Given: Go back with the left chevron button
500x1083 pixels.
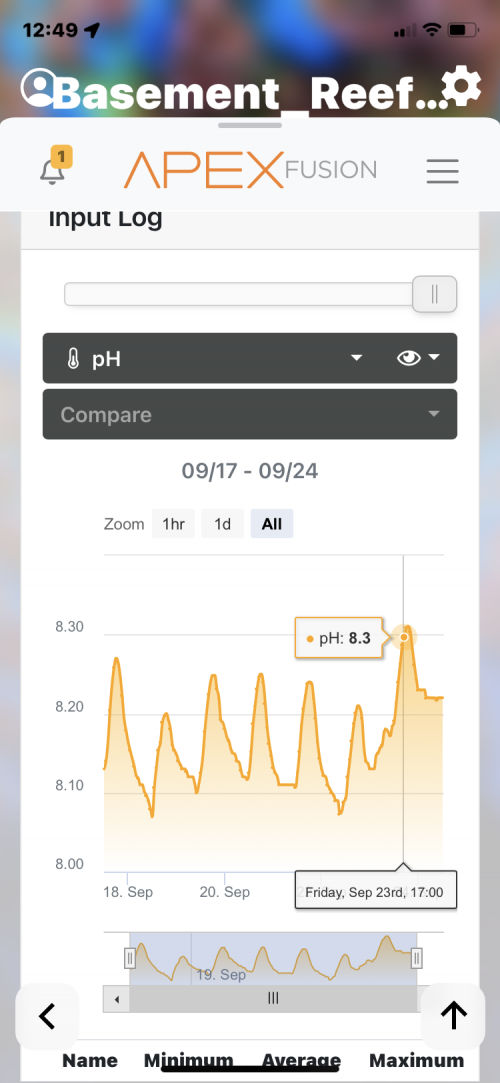Looking at the screenshot, I should (47, 1015).
